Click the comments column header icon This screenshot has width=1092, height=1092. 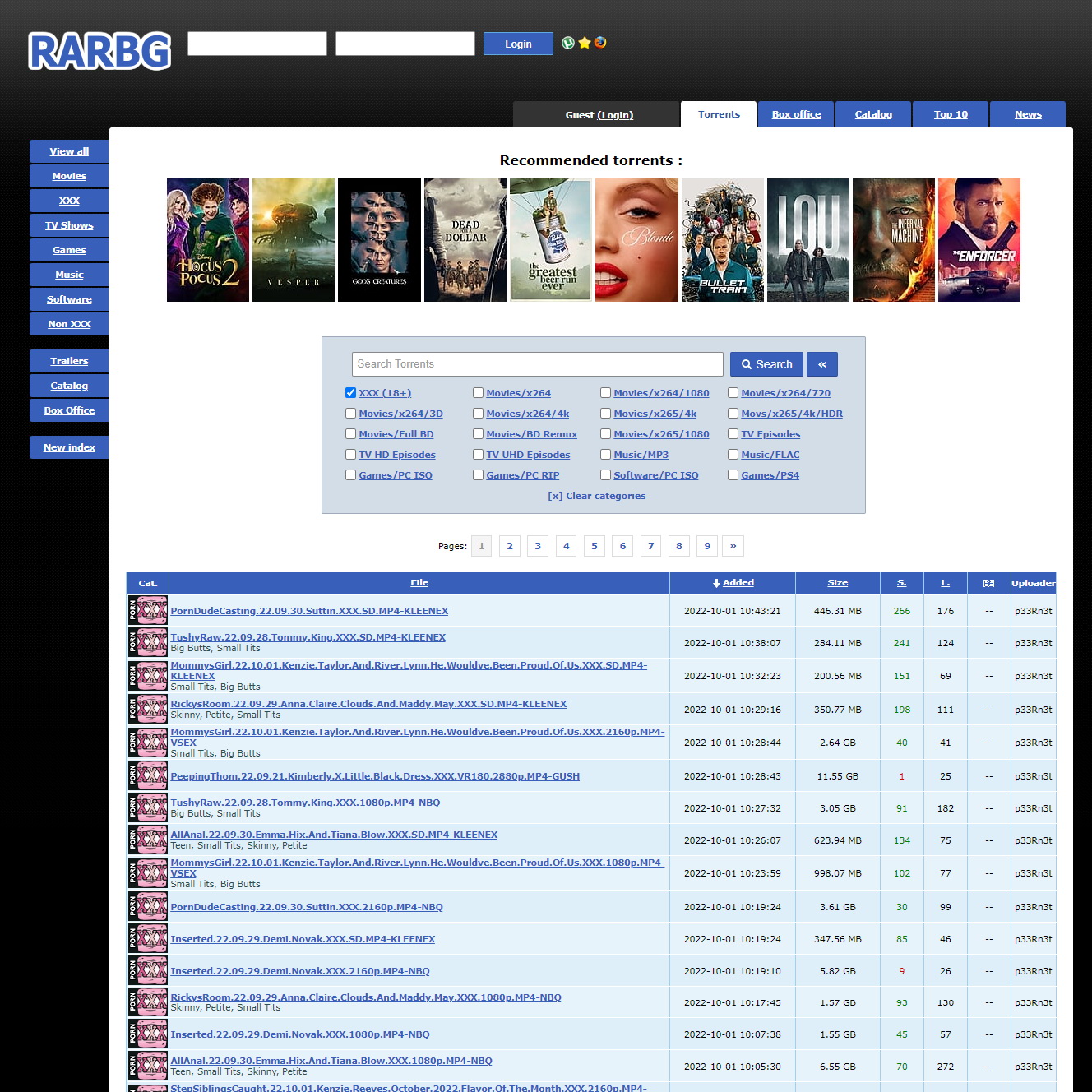click(x=988, y=583)
